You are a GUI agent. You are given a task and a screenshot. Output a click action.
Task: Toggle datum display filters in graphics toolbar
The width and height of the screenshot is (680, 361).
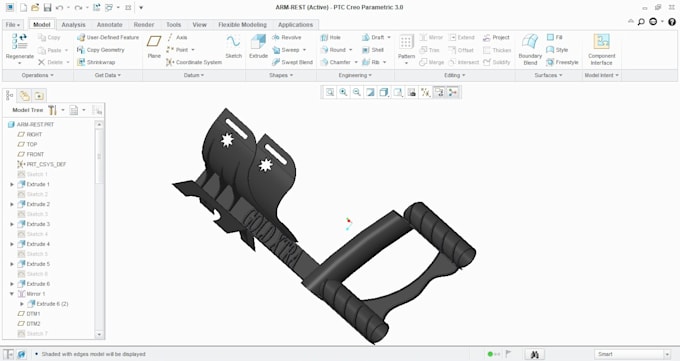(x=425, y=92)
